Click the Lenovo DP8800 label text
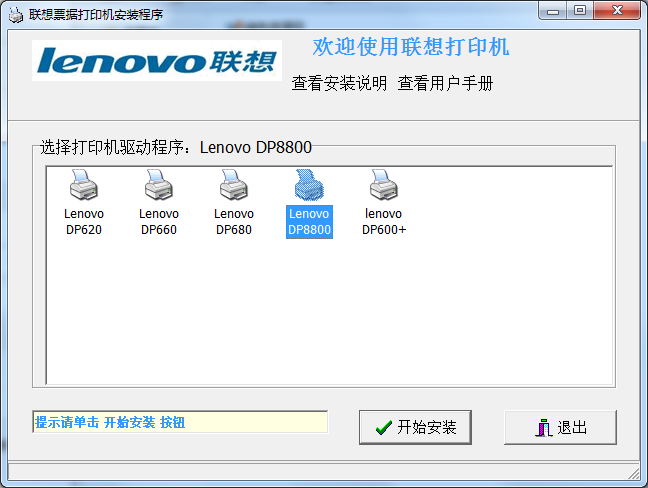Image resolution: width=648 pixels, height=488 pixels. coord(309,221)
